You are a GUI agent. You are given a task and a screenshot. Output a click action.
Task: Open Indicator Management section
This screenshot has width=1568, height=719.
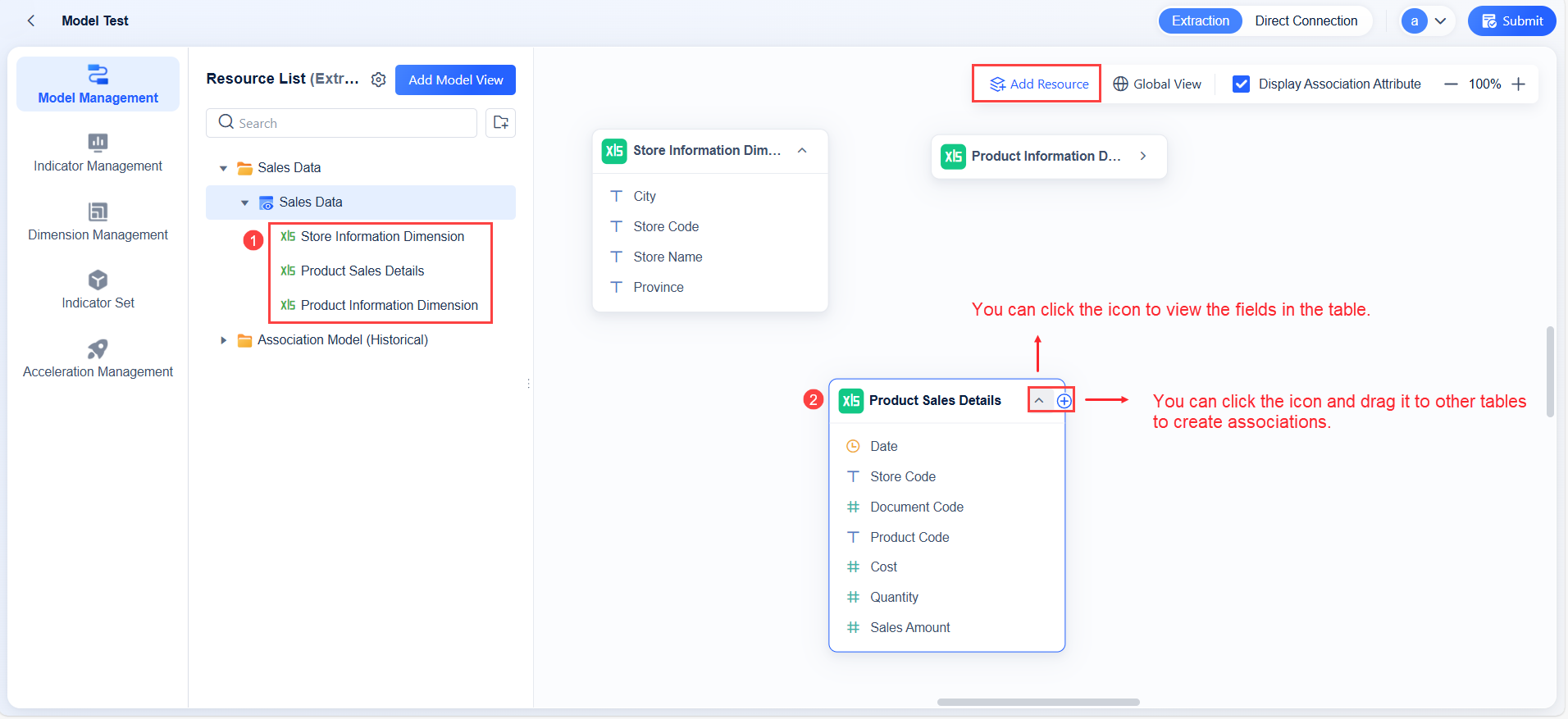[98, 153]
